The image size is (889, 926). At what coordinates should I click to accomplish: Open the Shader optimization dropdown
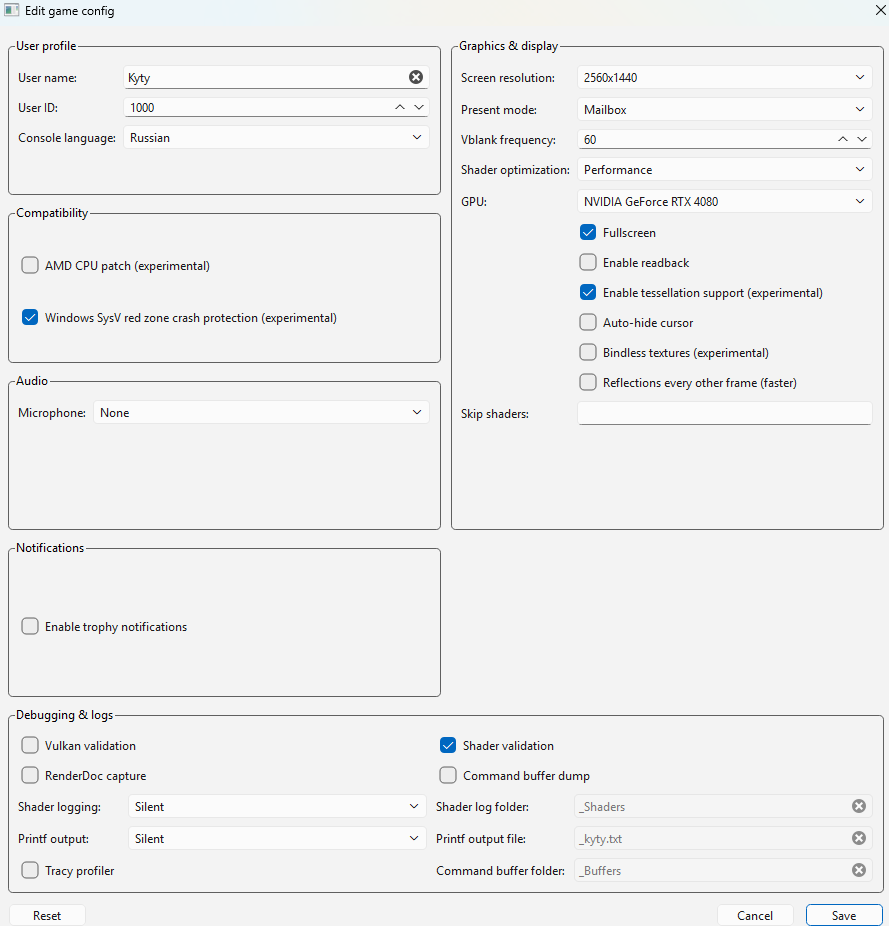[724, 169]
